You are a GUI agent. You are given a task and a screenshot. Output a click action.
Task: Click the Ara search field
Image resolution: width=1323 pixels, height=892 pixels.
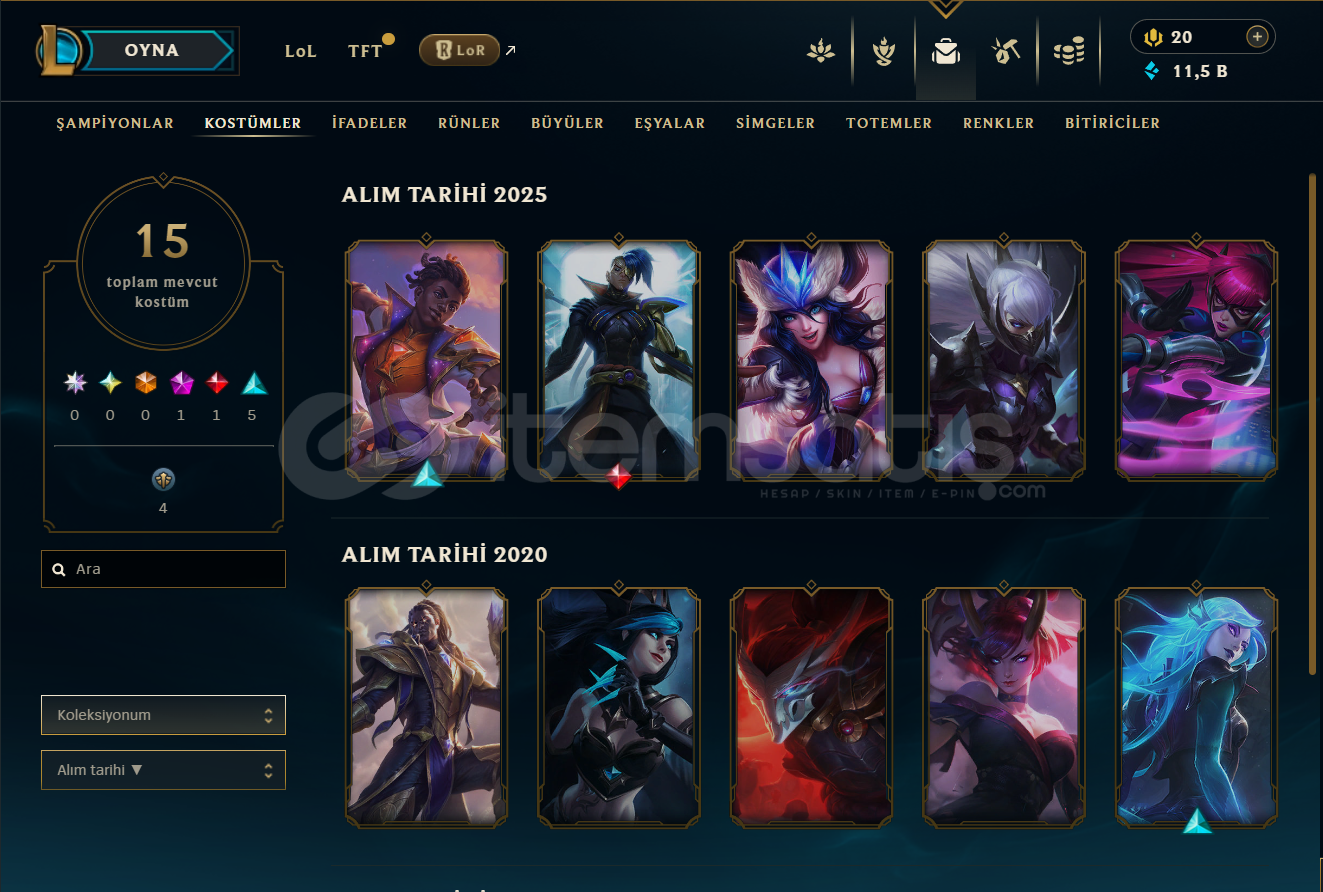click(x=163, y=569)
